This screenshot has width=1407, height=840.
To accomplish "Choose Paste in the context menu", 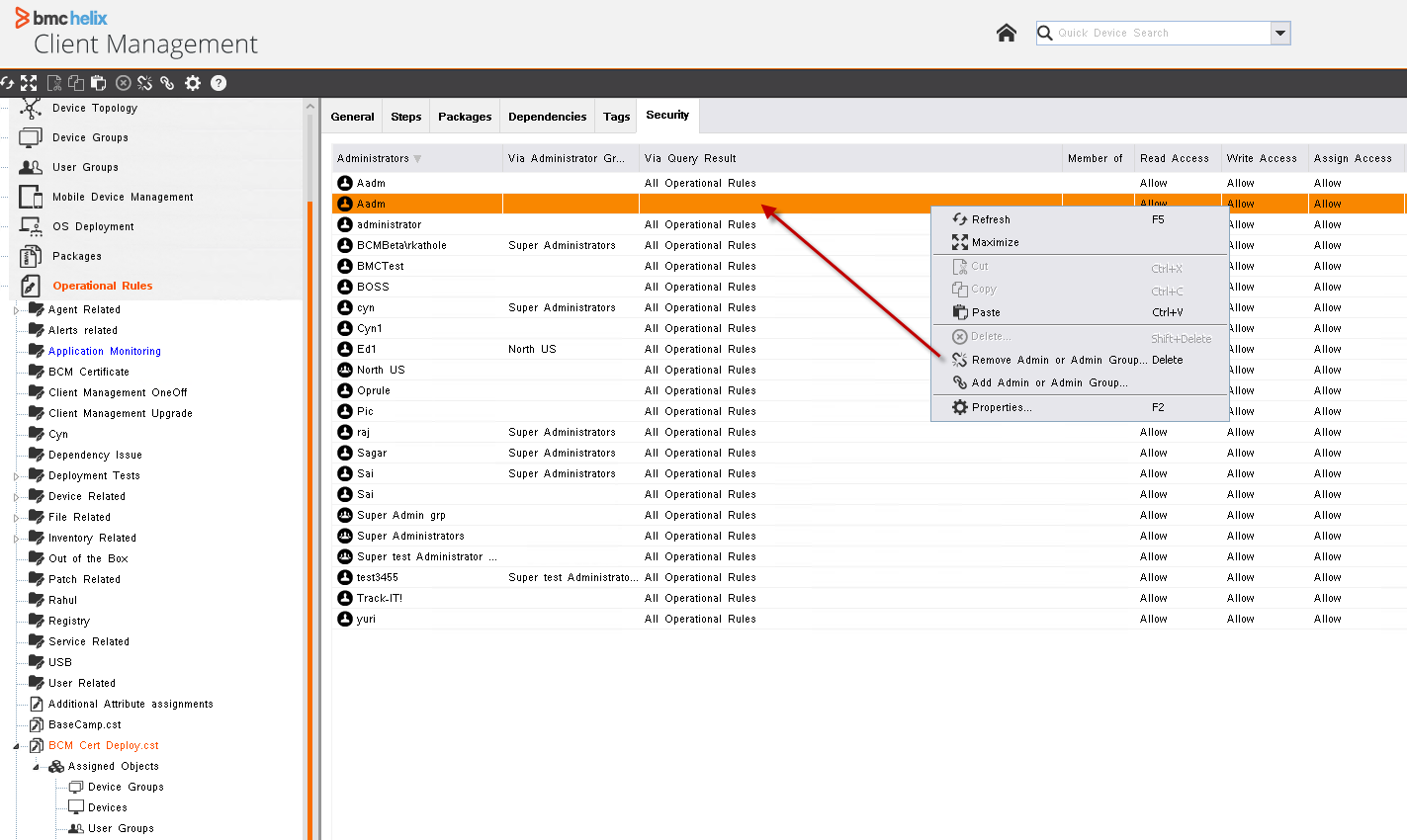I will [x=1080, y=312].
